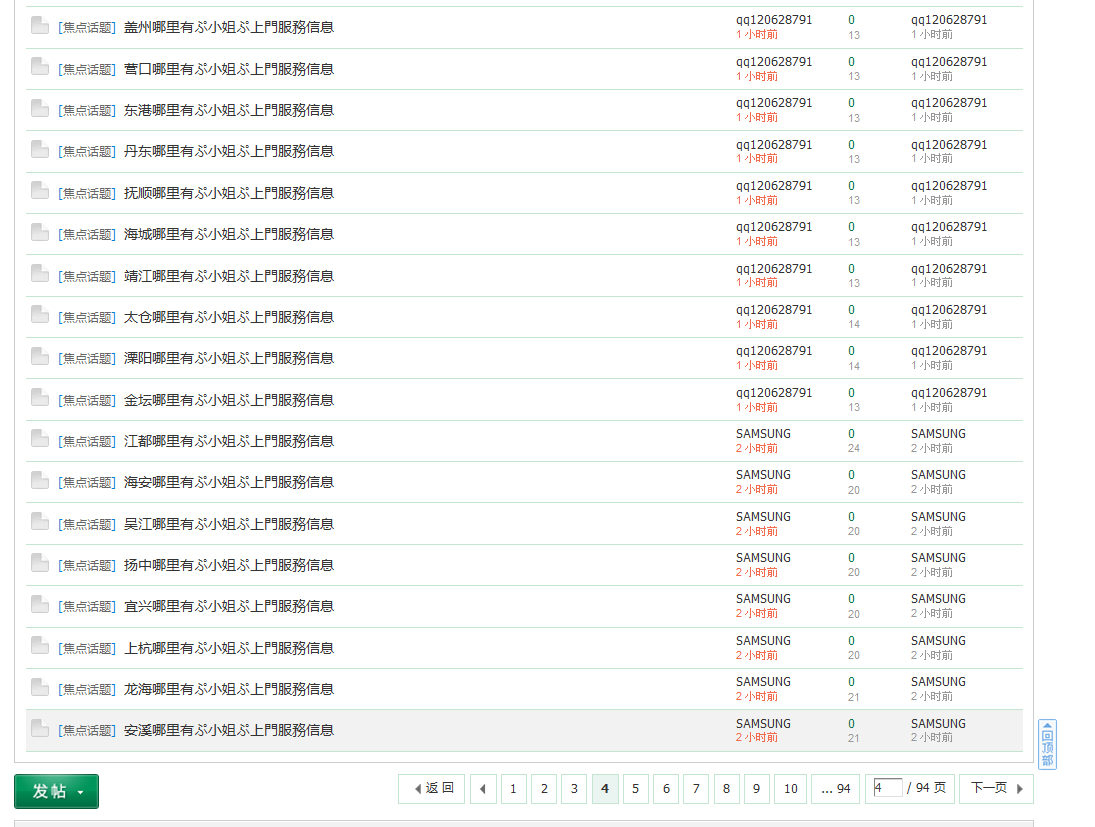Open the 发帖 new post dropdown
The height and width of the screenshot is (827, 1095).
tap(56, 791)
